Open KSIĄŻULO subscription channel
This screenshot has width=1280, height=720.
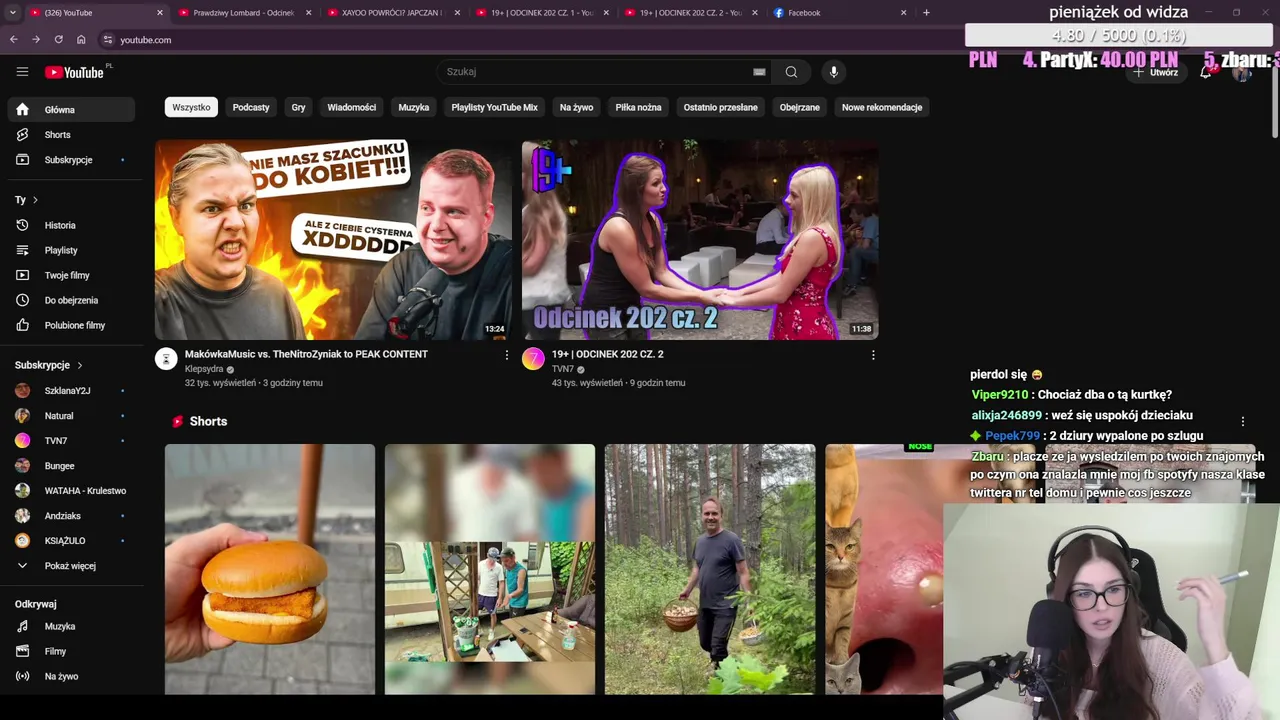(71, 541)
